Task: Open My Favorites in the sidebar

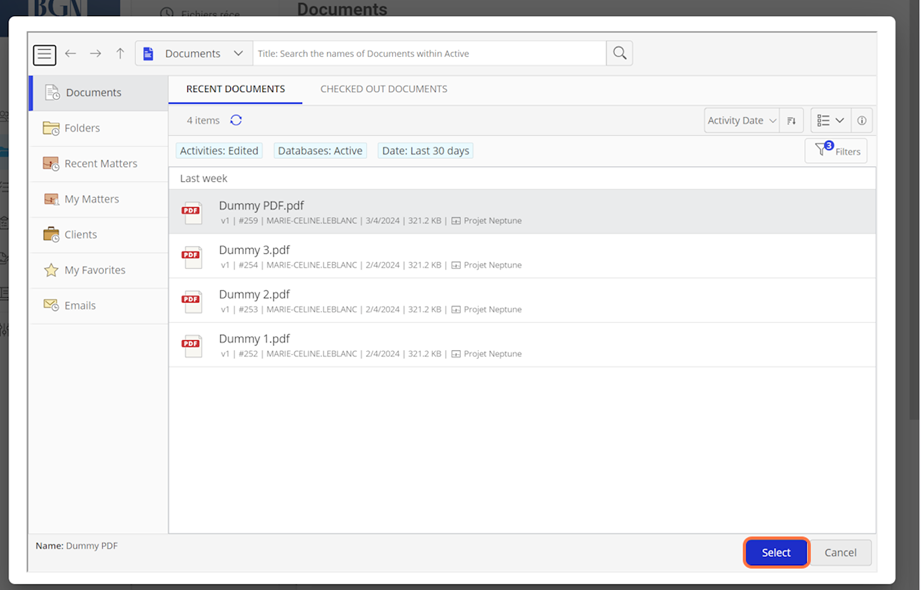Action: [x=95, y=270]
